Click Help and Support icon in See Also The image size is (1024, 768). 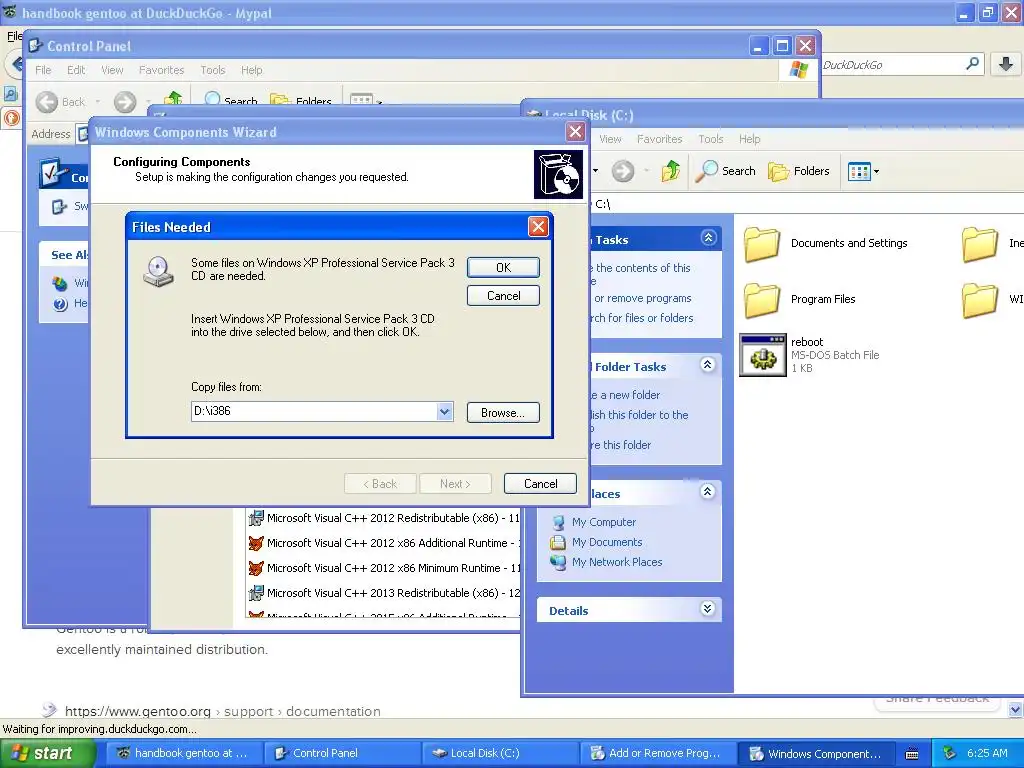(x=61, y=304)
